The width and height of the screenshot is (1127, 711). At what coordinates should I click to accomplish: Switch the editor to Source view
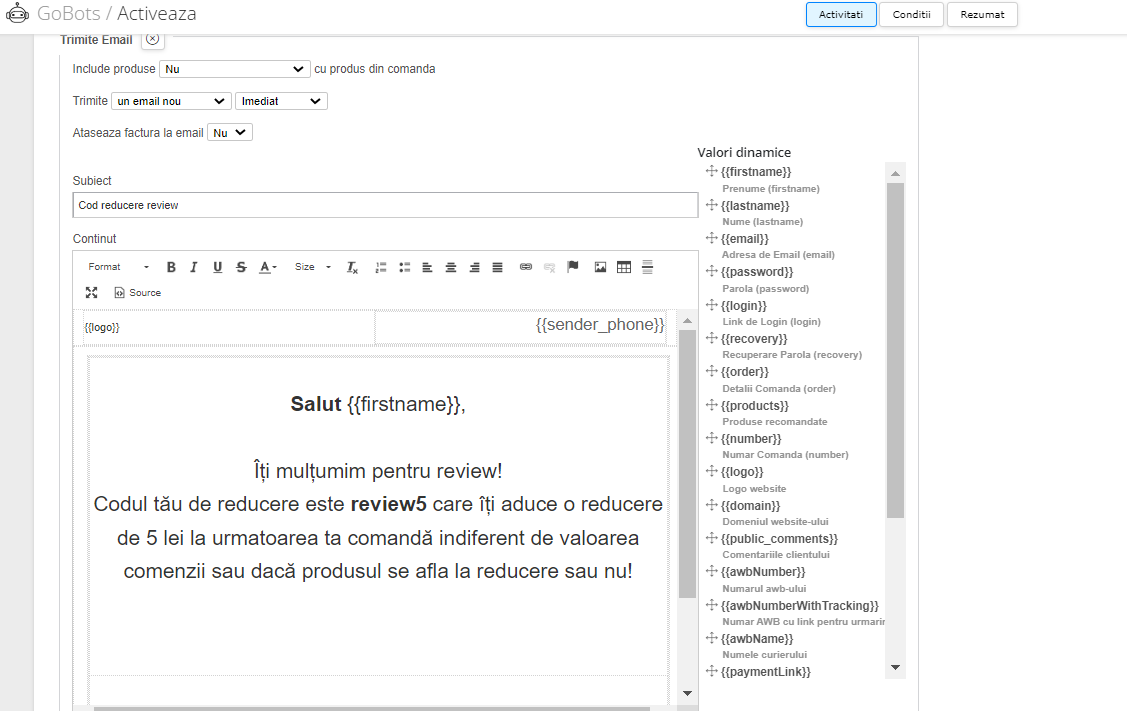[137, 293]
